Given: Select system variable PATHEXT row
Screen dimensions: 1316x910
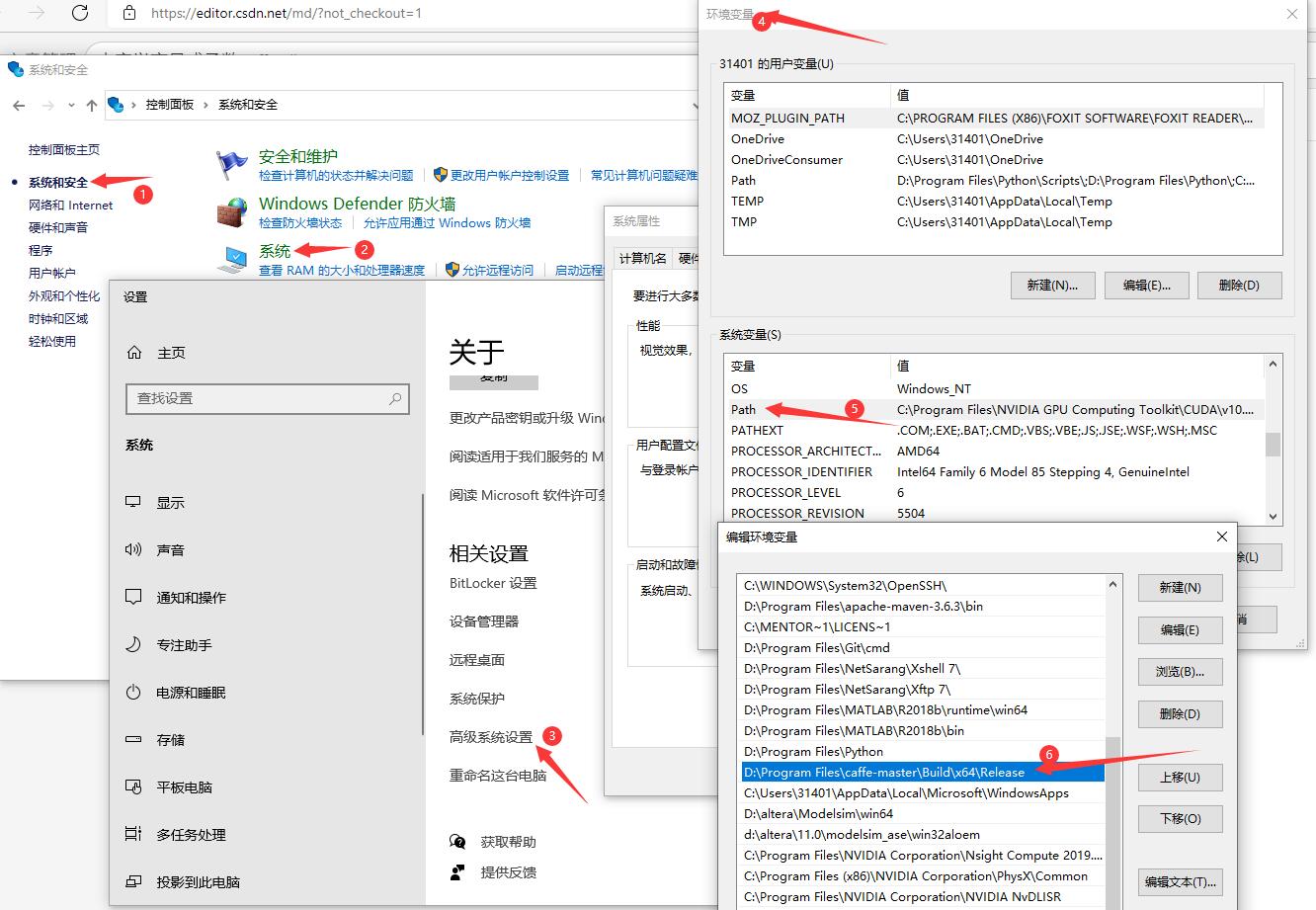Looking at the screenshot, I should (x=994, y=430).
